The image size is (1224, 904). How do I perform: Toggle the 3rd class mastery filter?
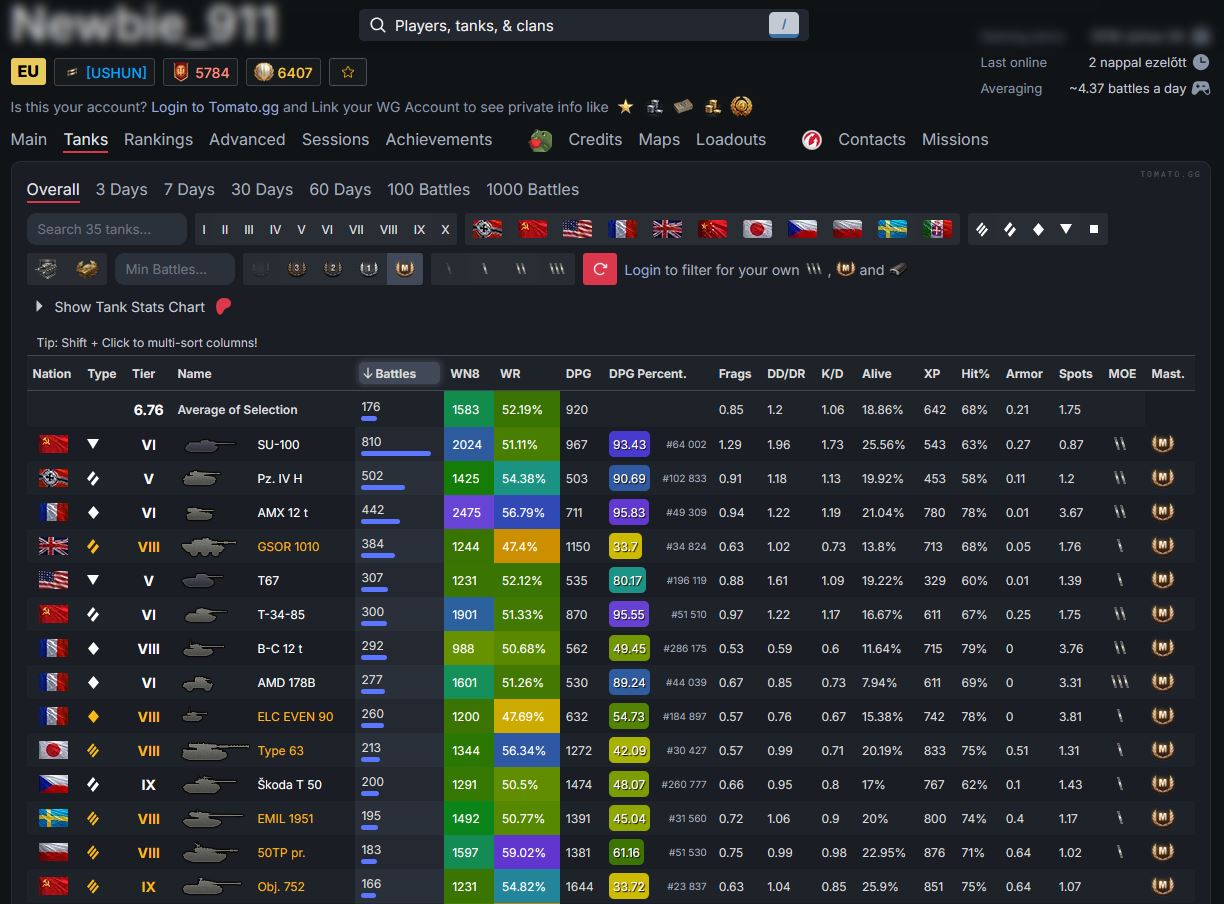297,269
